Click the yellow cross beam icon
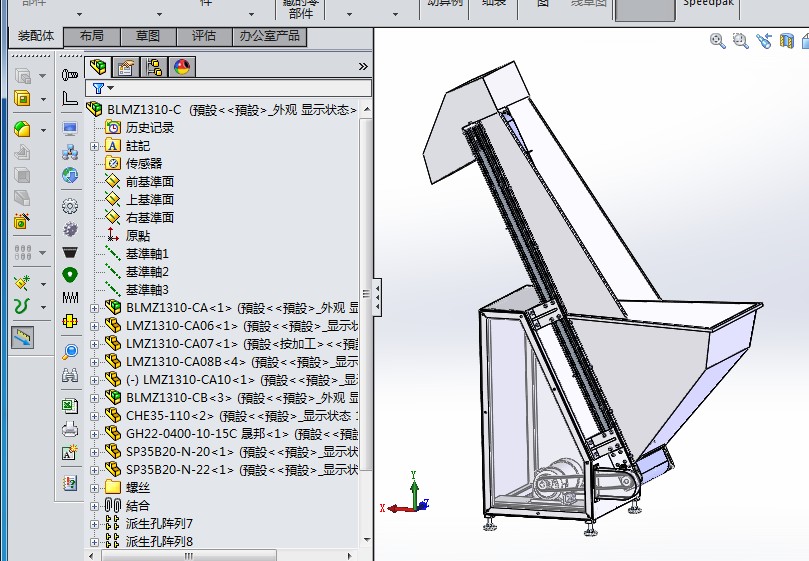Viewport: 809px width, 561px height. tap(70, 321)
